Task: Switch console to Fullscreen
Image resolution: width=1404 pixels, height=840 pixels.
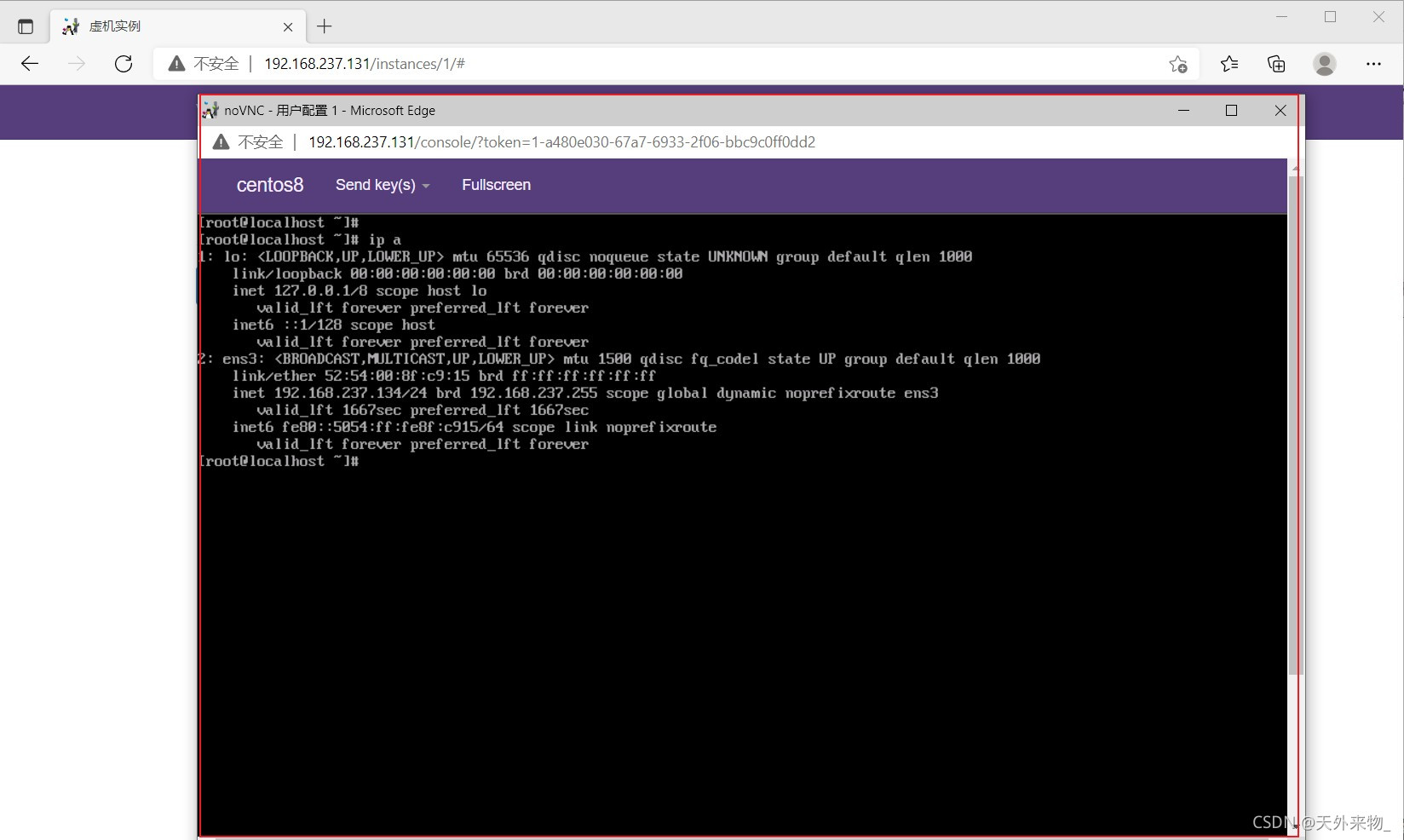Action: tap(496, 185)
